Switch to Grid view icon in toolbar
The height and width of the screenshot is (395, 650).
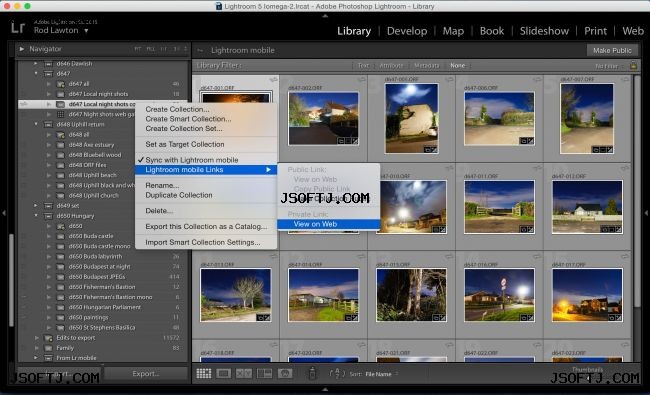coord(204,373)
